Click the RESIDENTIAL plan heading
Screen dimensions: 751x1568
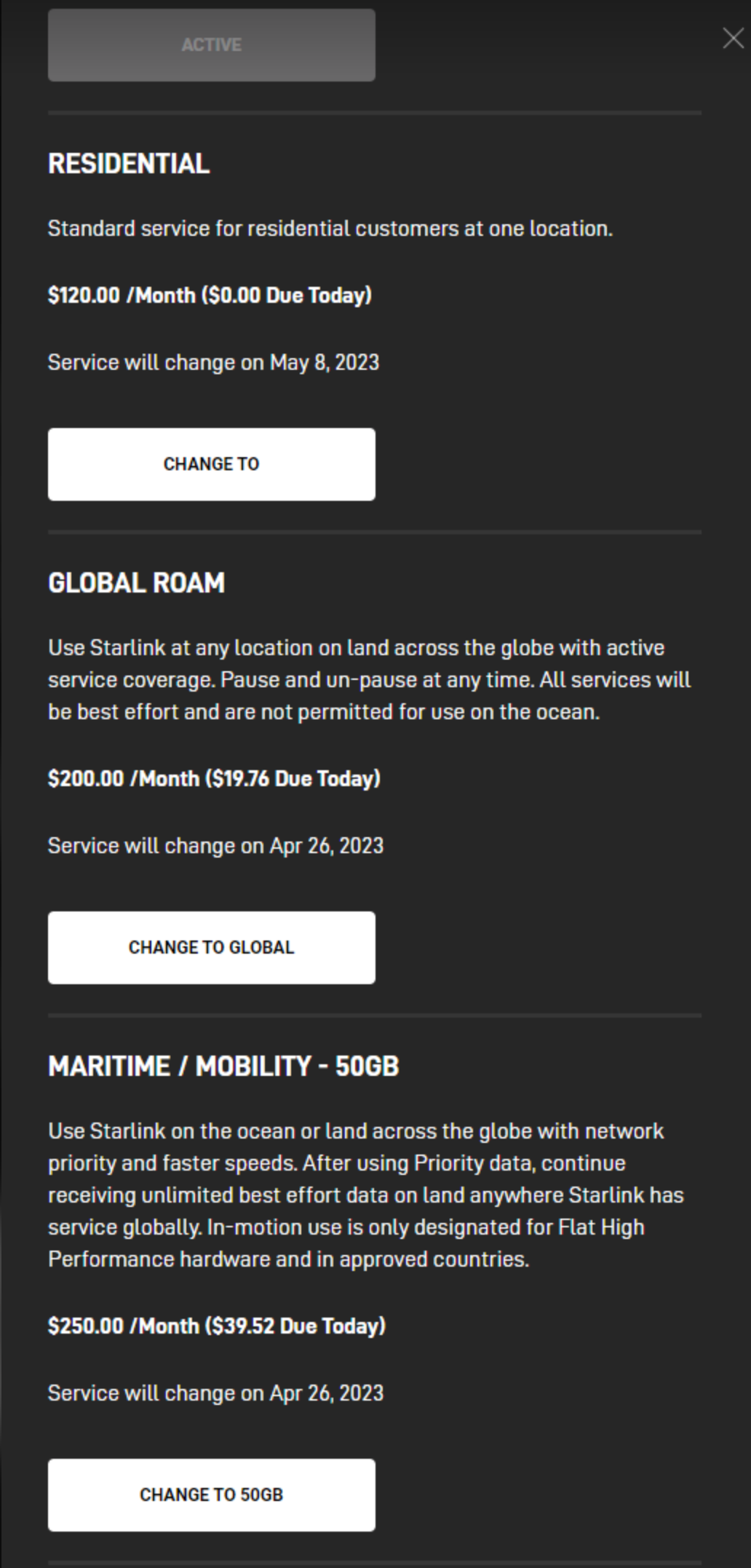click(x=129, y=164)
